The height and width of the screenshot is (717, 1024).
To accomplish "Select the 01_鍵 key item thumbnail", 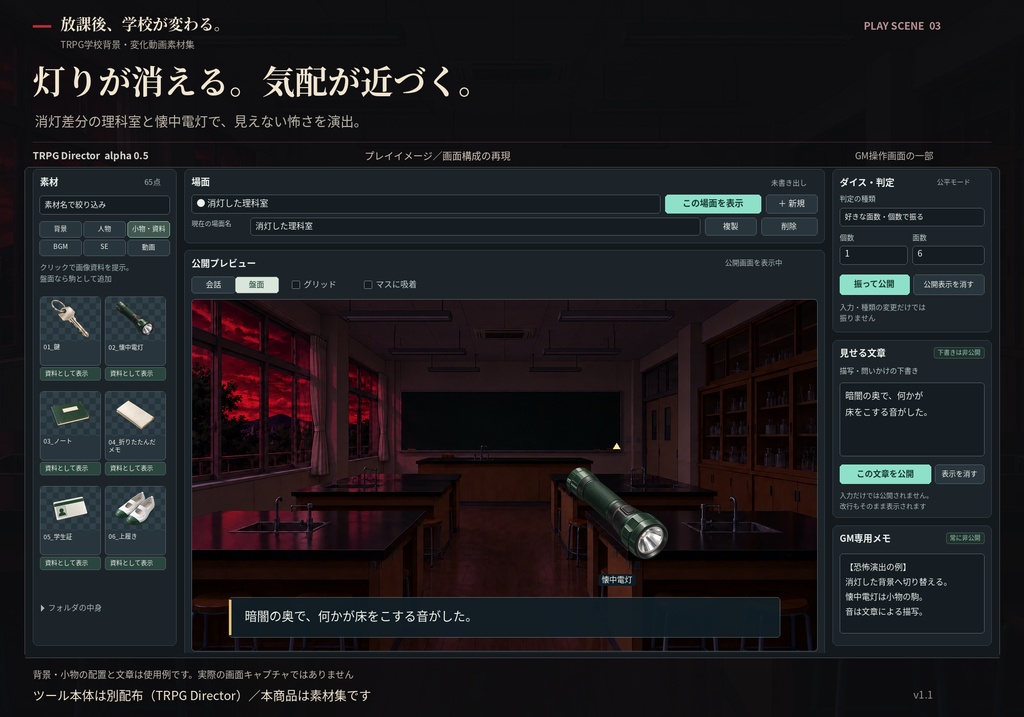I will pos(70,330).
